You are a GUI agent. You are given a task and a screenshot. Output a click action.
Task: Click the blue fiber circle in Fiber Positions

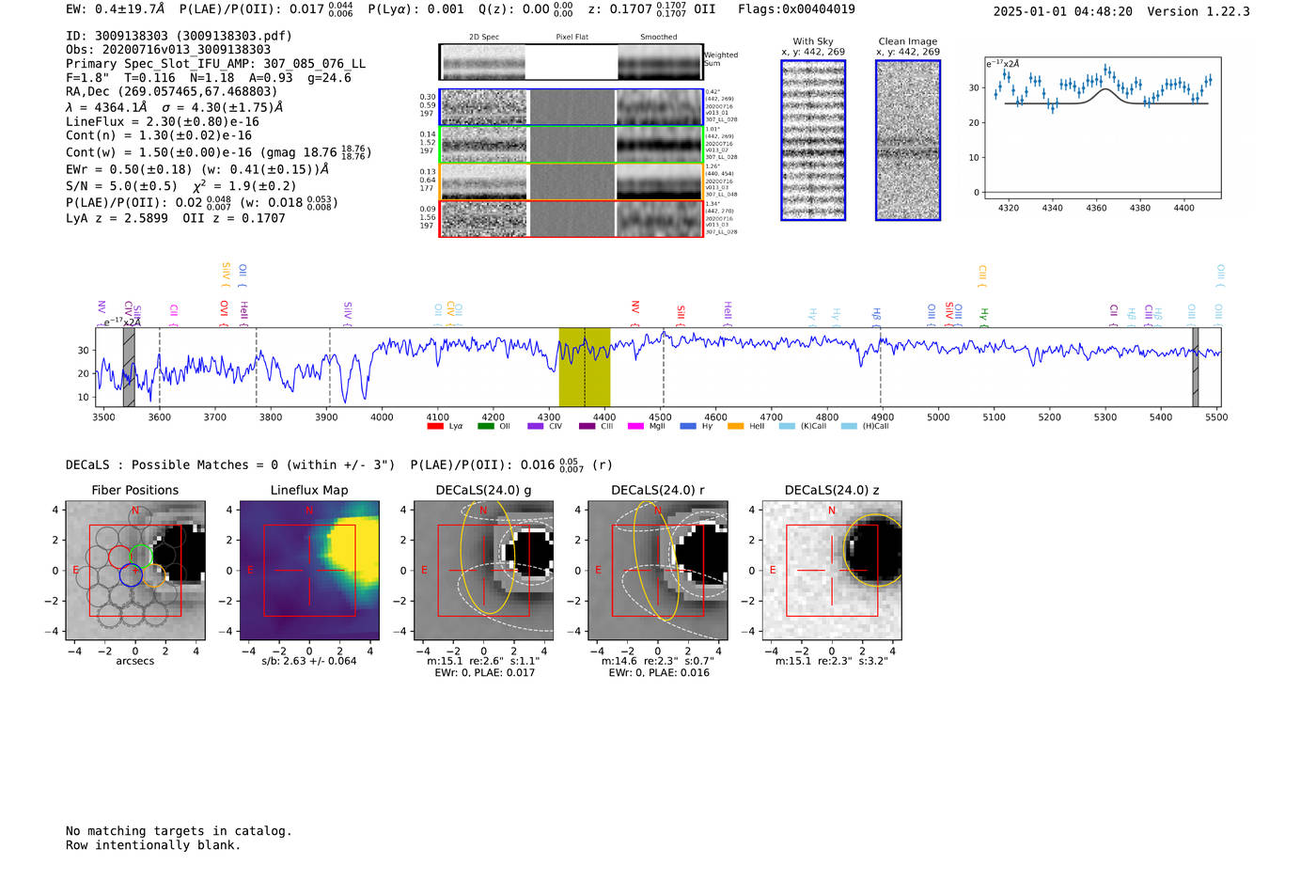[131, 575]
